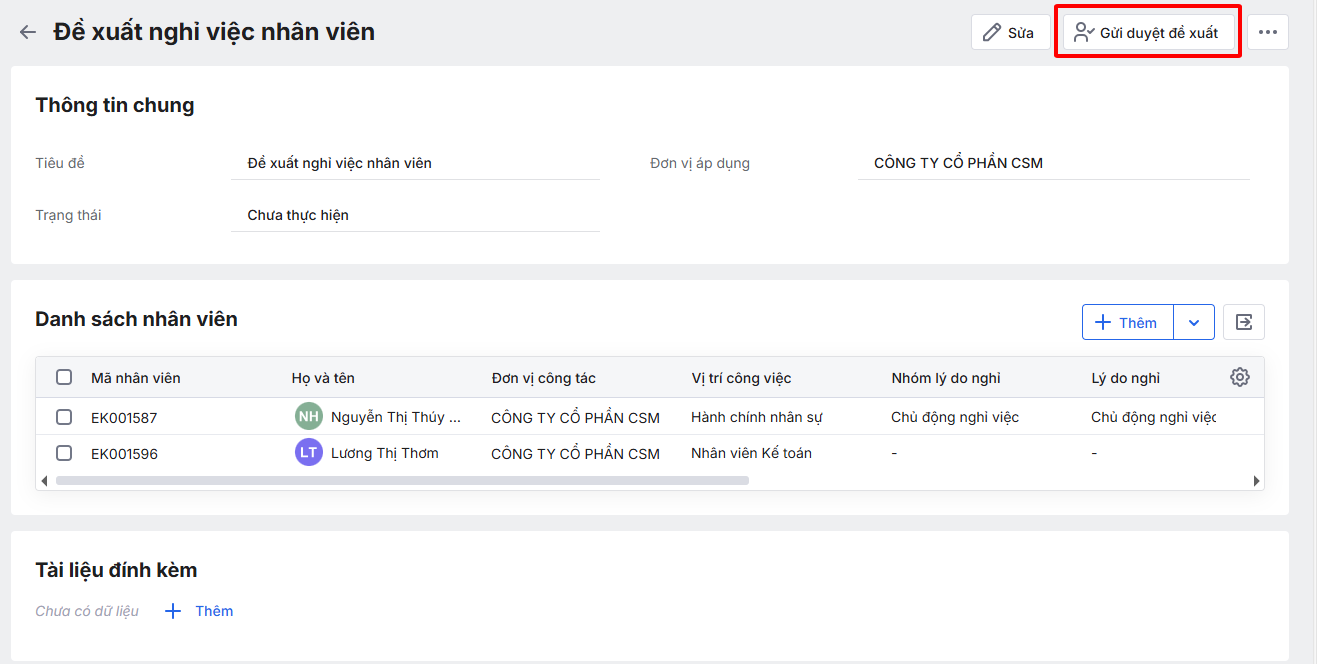Click the horizontal scrollbar thumb of the table
The width and height of the screenshot is (1317, 664).
pyautogui.click(x=400, y=481)
